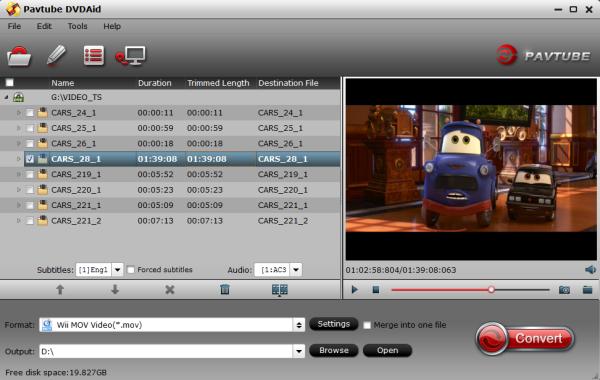Open the Edit pencil tool
The image size is (600, 380).
coord(56,56)
